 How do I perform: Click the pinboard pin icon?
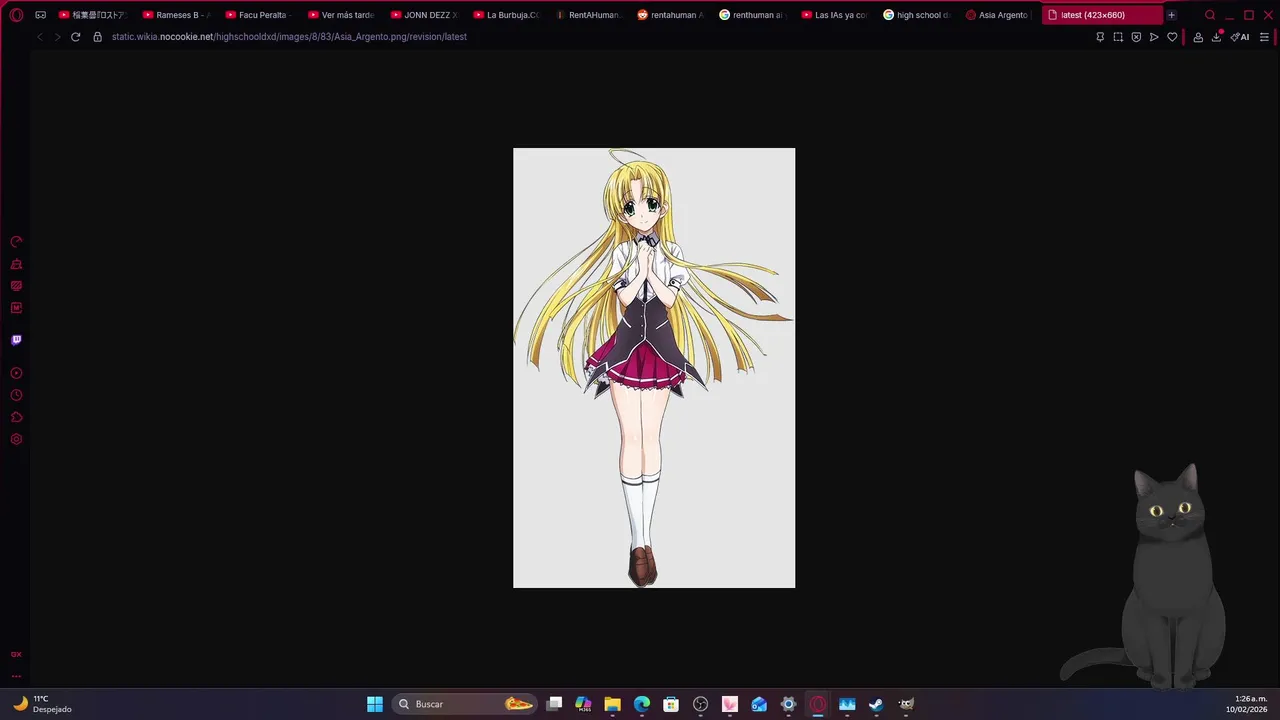(x=1100, y=37)
